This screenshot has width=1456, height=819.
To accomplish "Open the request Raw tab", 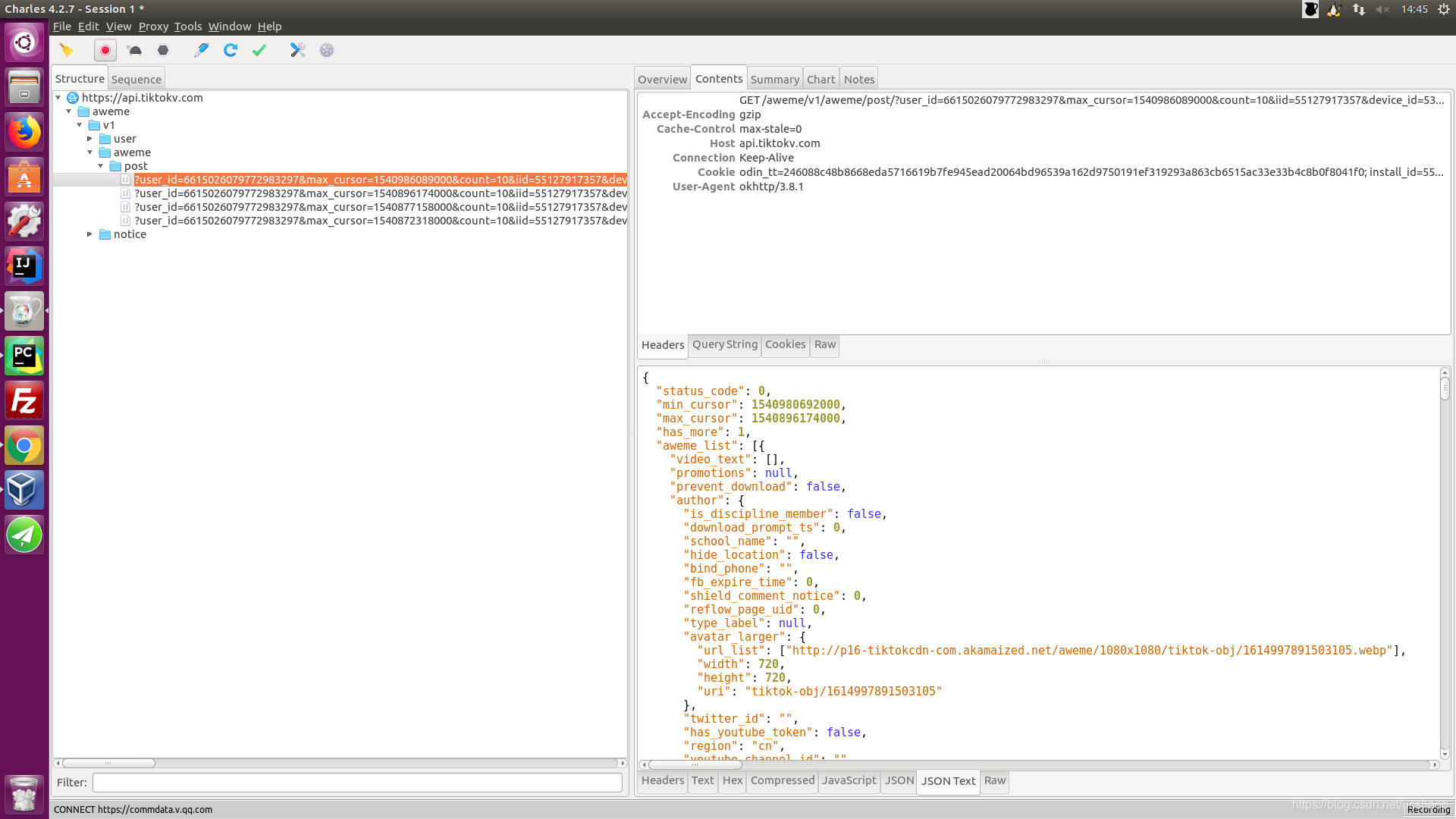I will [x=824, y=344].
